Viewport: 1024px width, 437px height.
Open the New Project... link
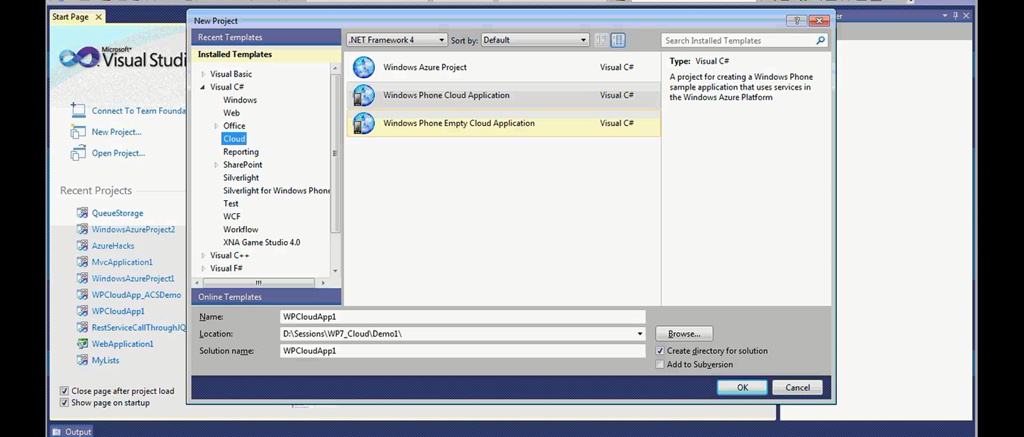(x=116, y=132)
